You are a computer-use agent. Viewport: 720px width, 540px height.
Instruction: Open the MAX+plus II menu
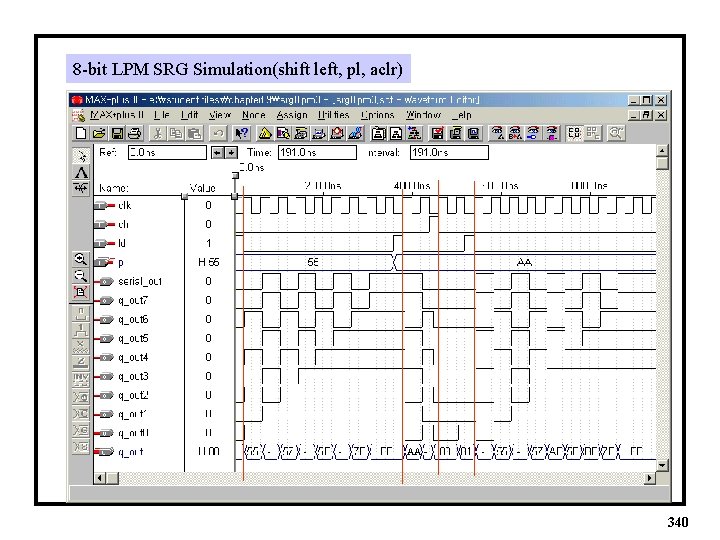pyautogui.click(x=117, y=115)
